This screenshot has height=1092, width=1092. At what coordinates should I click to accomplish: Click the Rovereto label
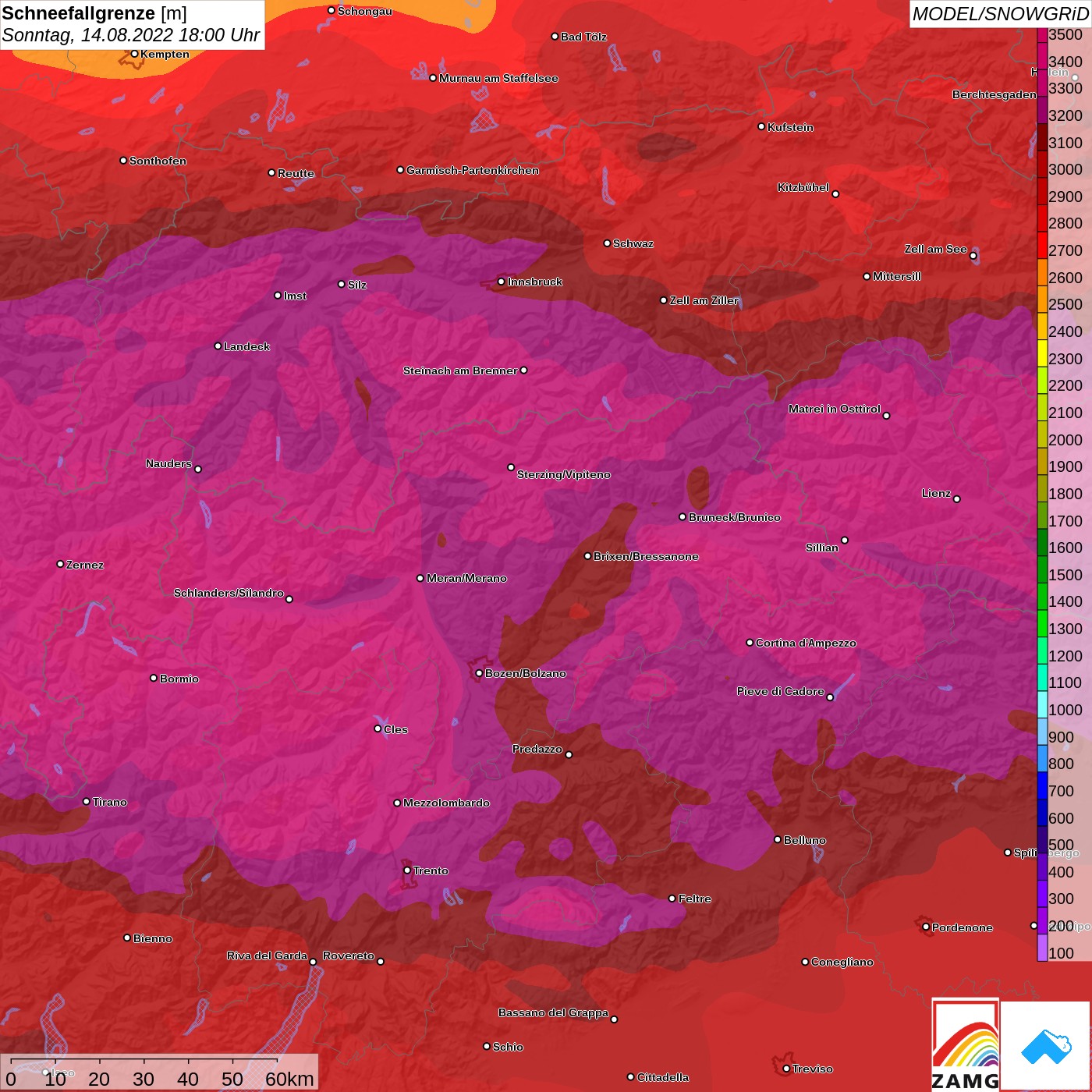click(349, 955)
